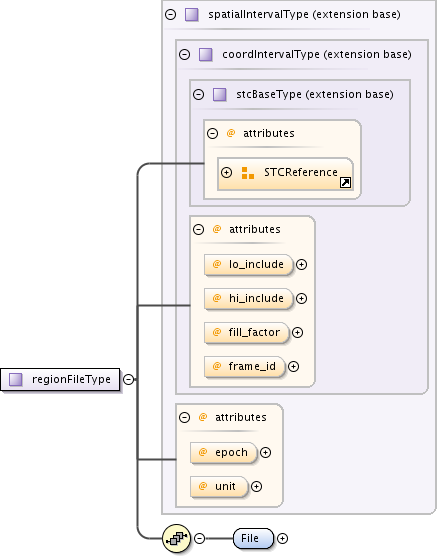Expand the fill_factor attribute
The width and height of the screenshot is (438, 558).
[x=297, y=332]
